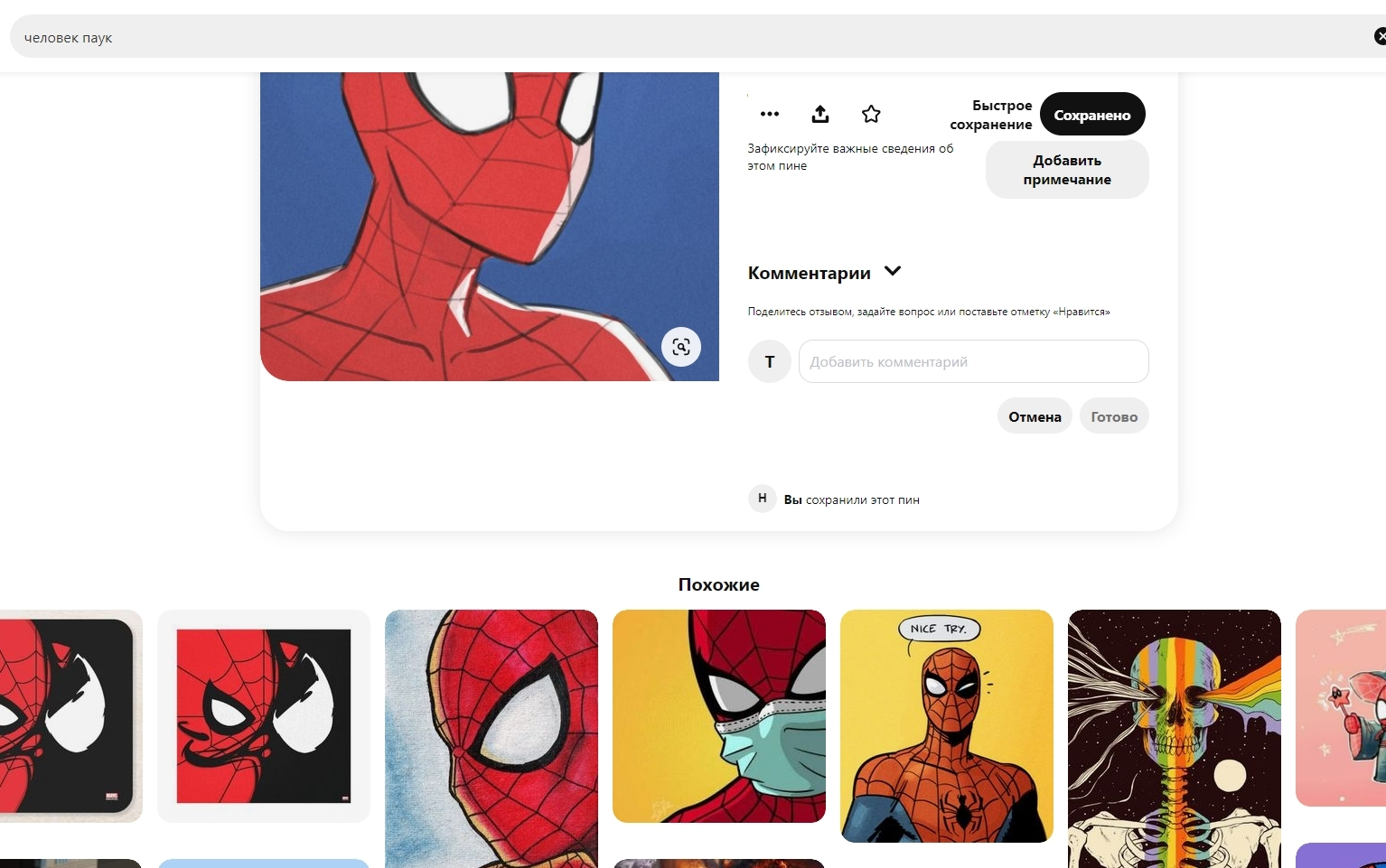This screenshot has width=1386, height=868.
Task: Click the Зафиксируйте важные сведения note text
Action: pyautogui.click(x=850, y=157)
